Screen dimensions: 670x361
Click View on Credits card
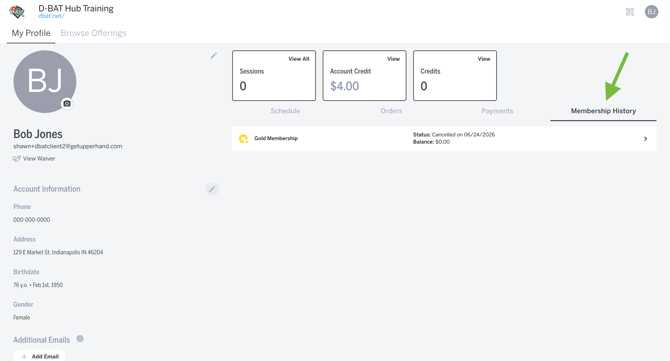tap(484, 59)
